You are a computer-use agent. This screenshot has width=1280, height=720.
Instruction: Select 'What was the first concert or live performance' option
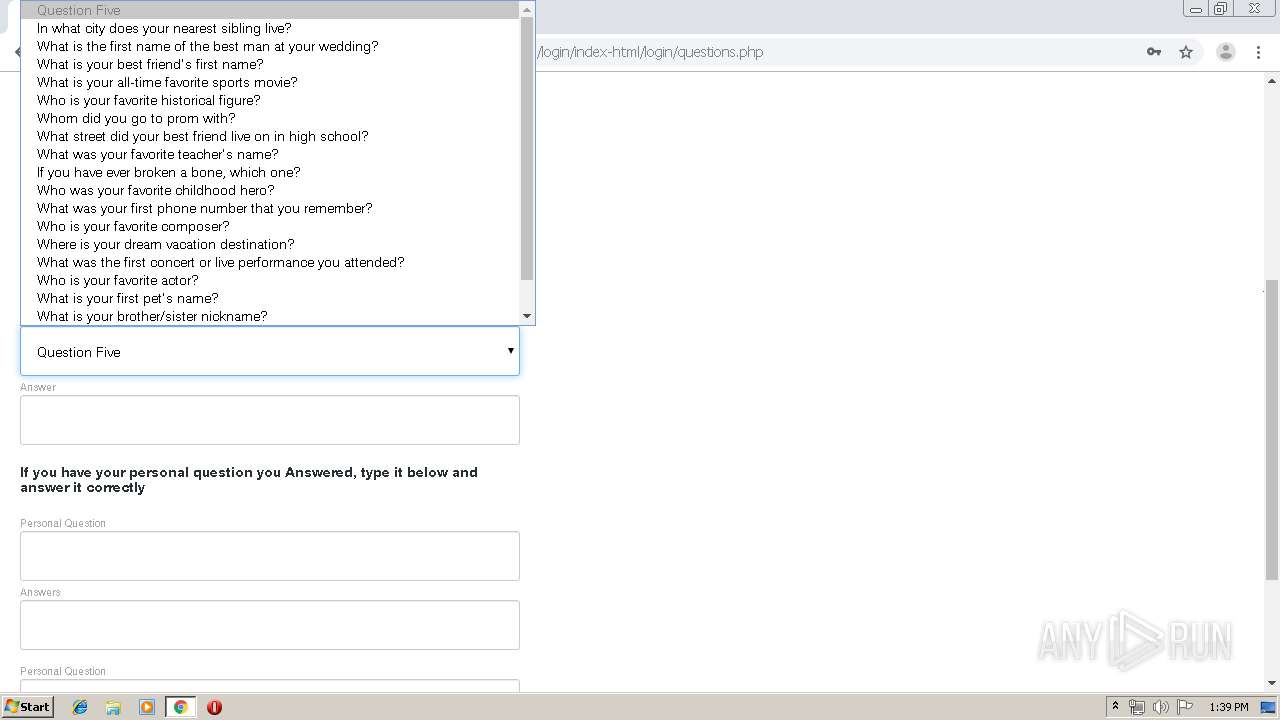[270, 262]
